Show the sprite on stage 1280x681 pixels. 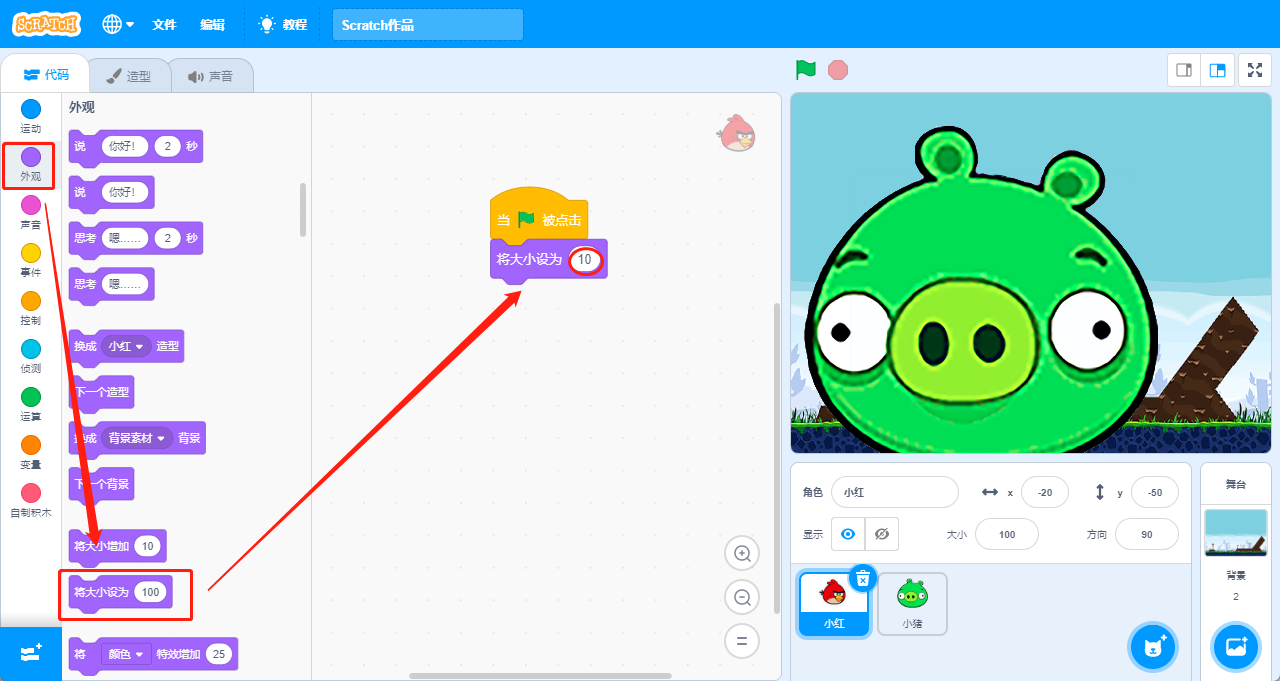[848, 534]
